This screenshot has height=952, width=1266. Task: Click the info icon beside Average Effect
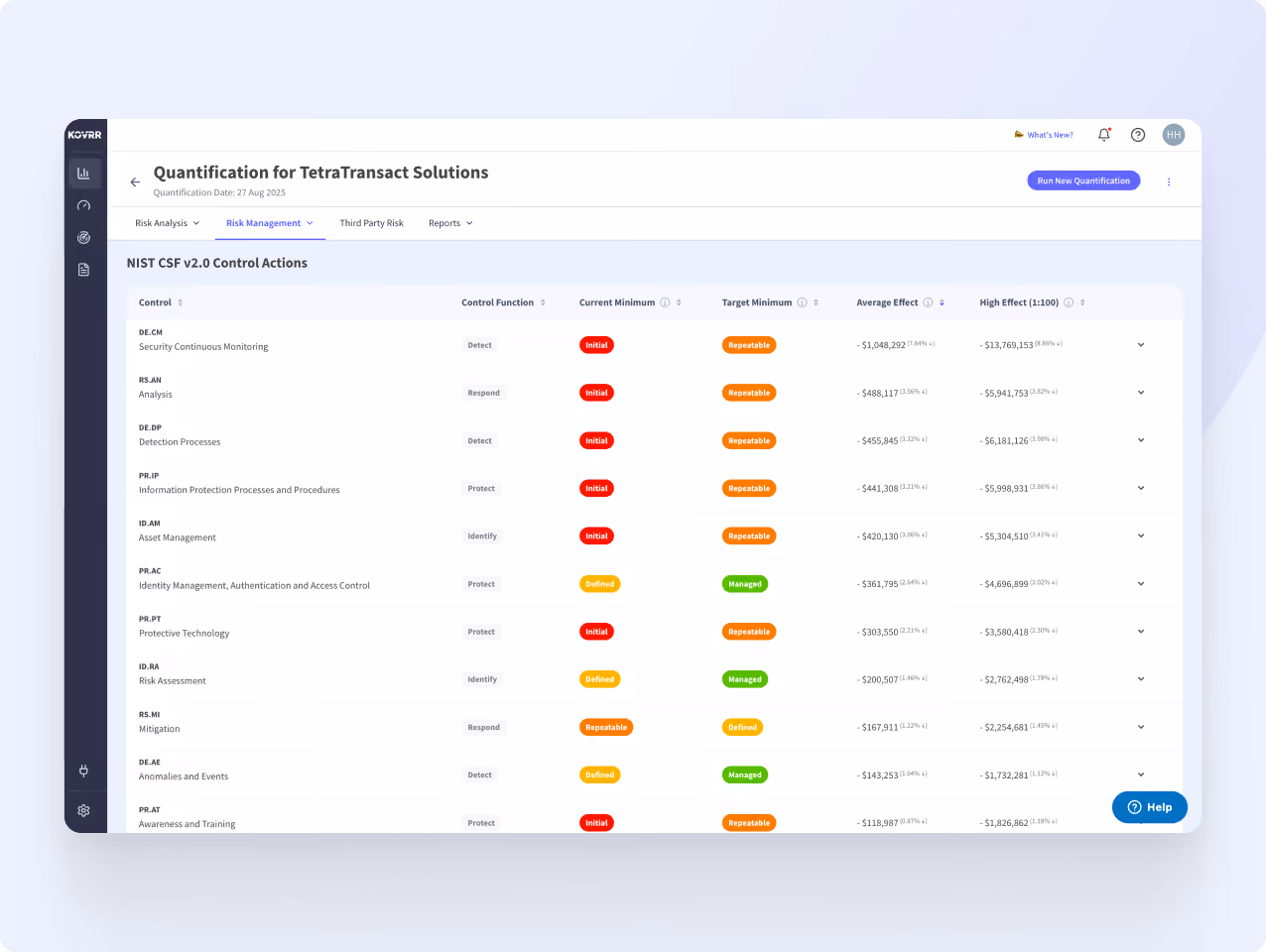(x=928, y=302)
